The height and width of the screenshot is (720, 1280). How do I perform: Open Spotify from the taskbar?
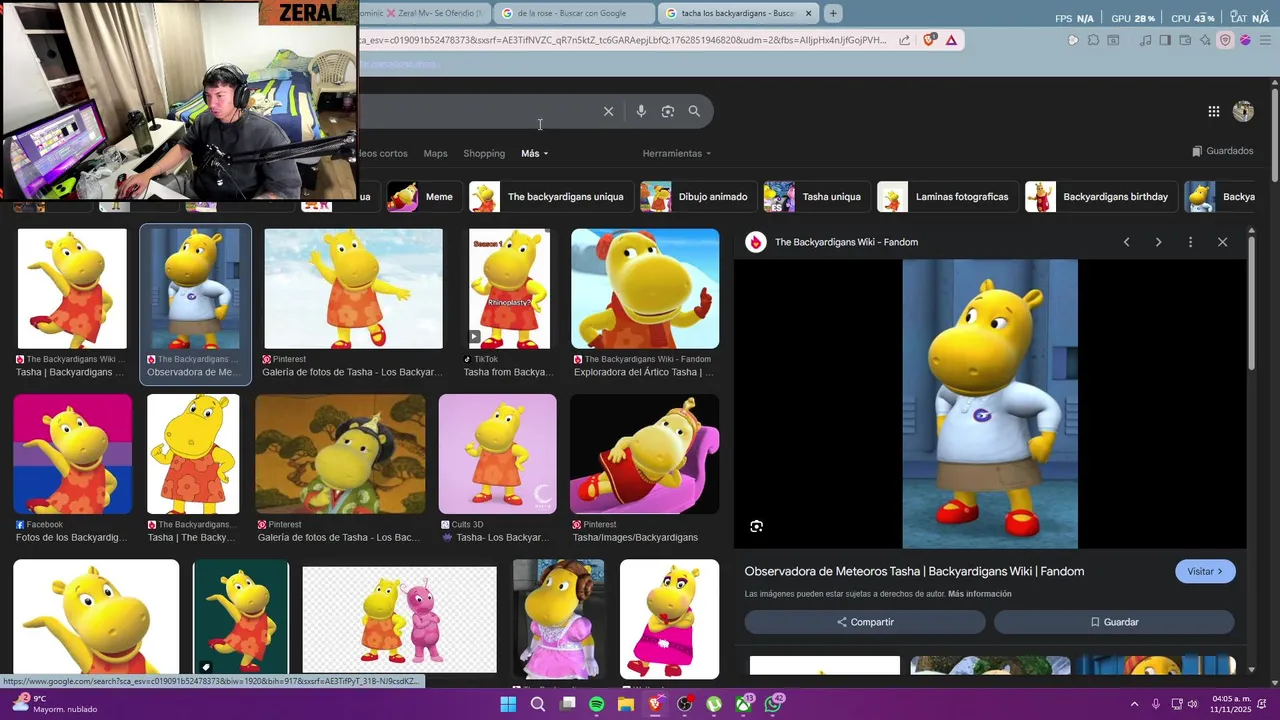tap(596, 704)
